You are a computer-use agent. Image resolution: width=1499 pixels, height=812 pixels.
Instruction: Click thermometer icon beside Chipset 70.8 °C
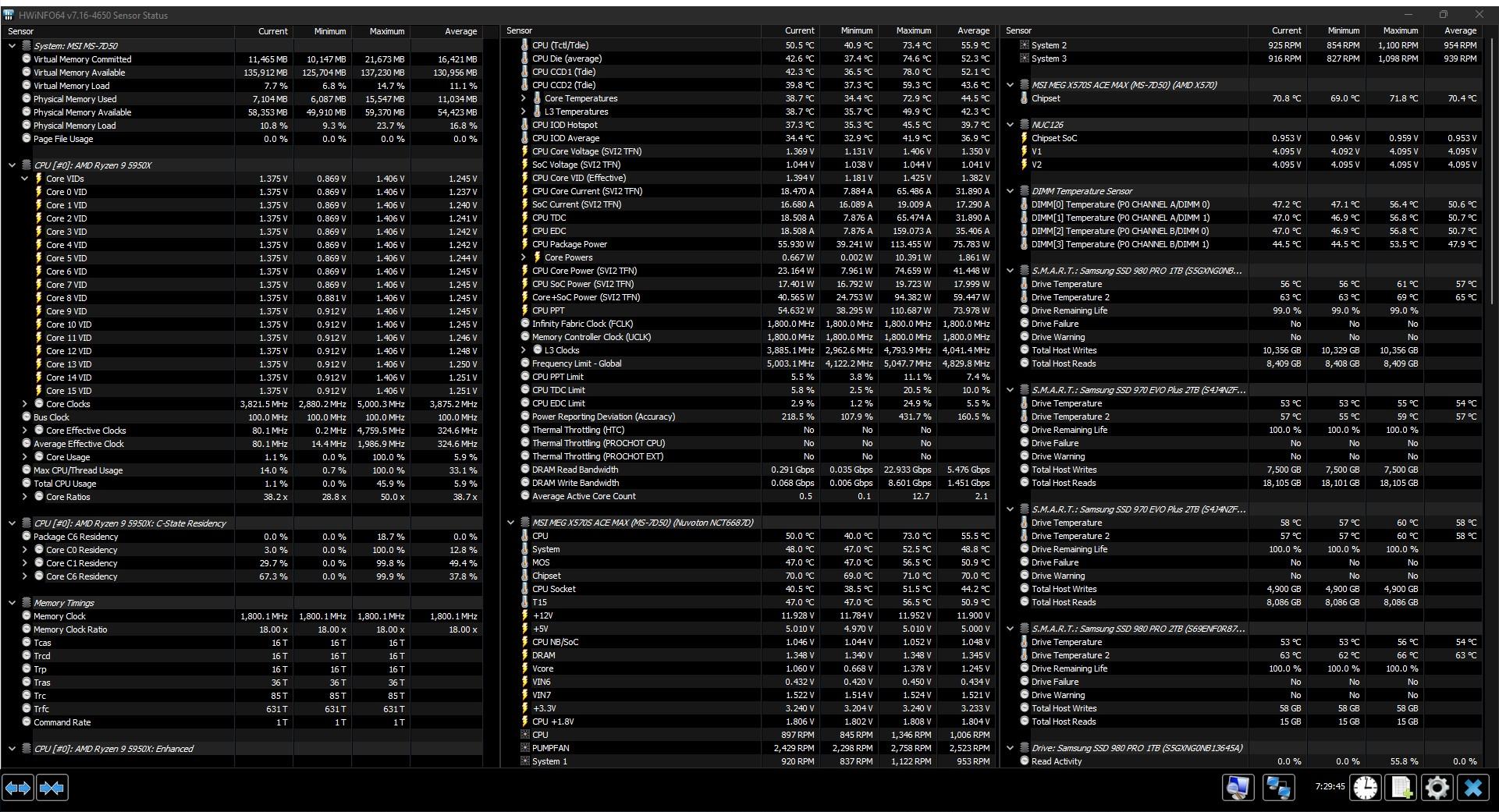click(x=1024, y=98)
